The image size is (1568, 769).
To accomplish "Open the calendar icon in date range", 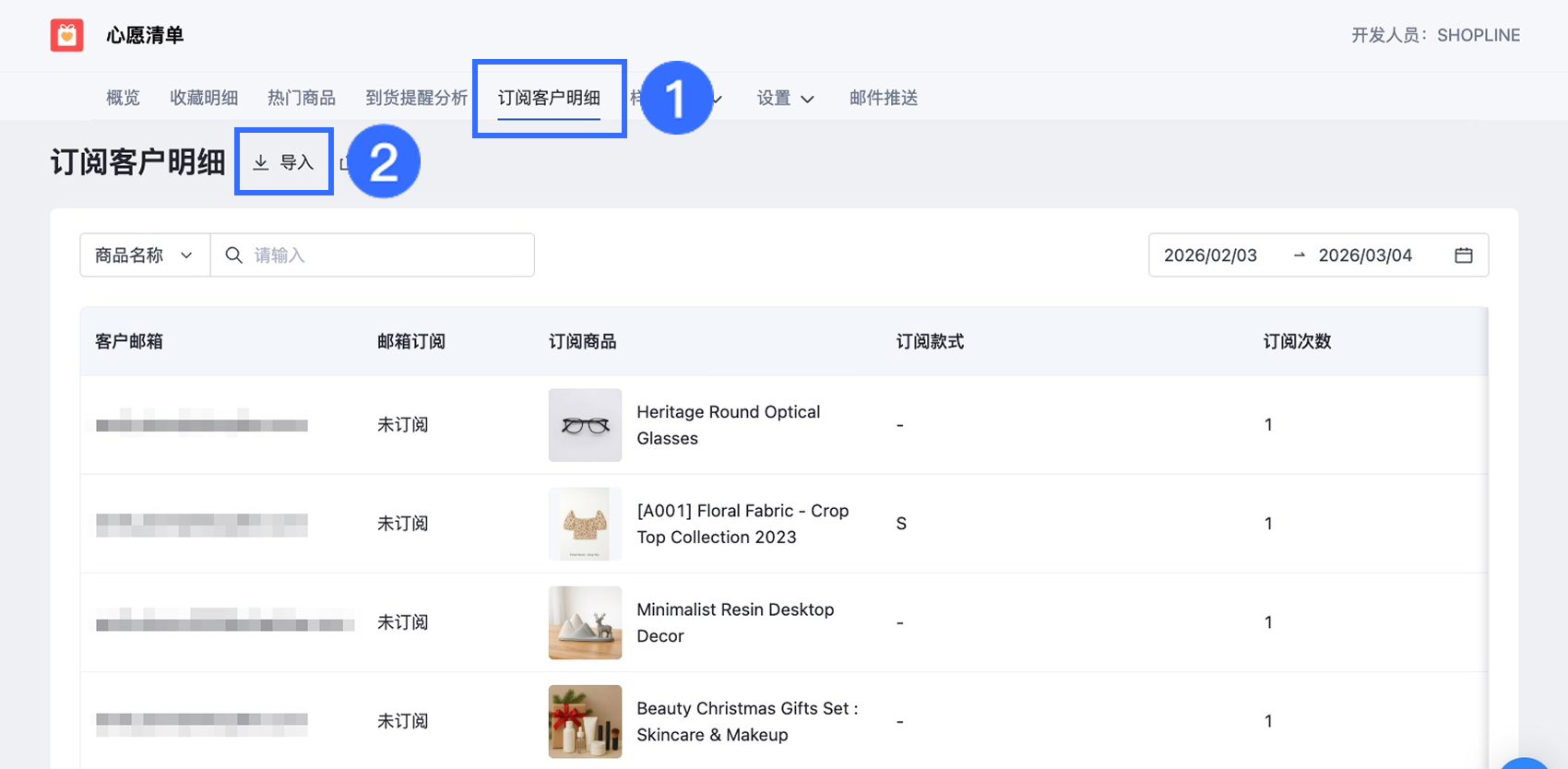I will click(x=1463, y=255).
